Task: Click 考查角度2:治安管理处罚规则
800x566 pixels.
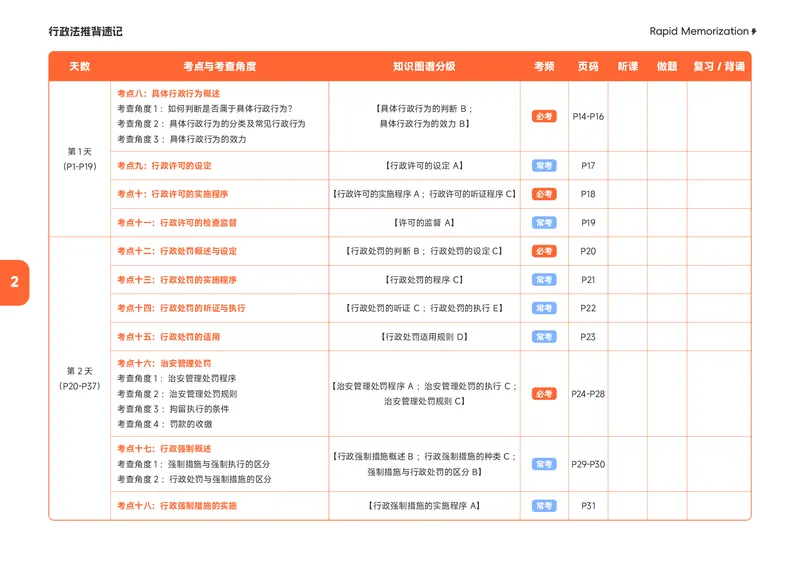Action: tap(177, 394)
